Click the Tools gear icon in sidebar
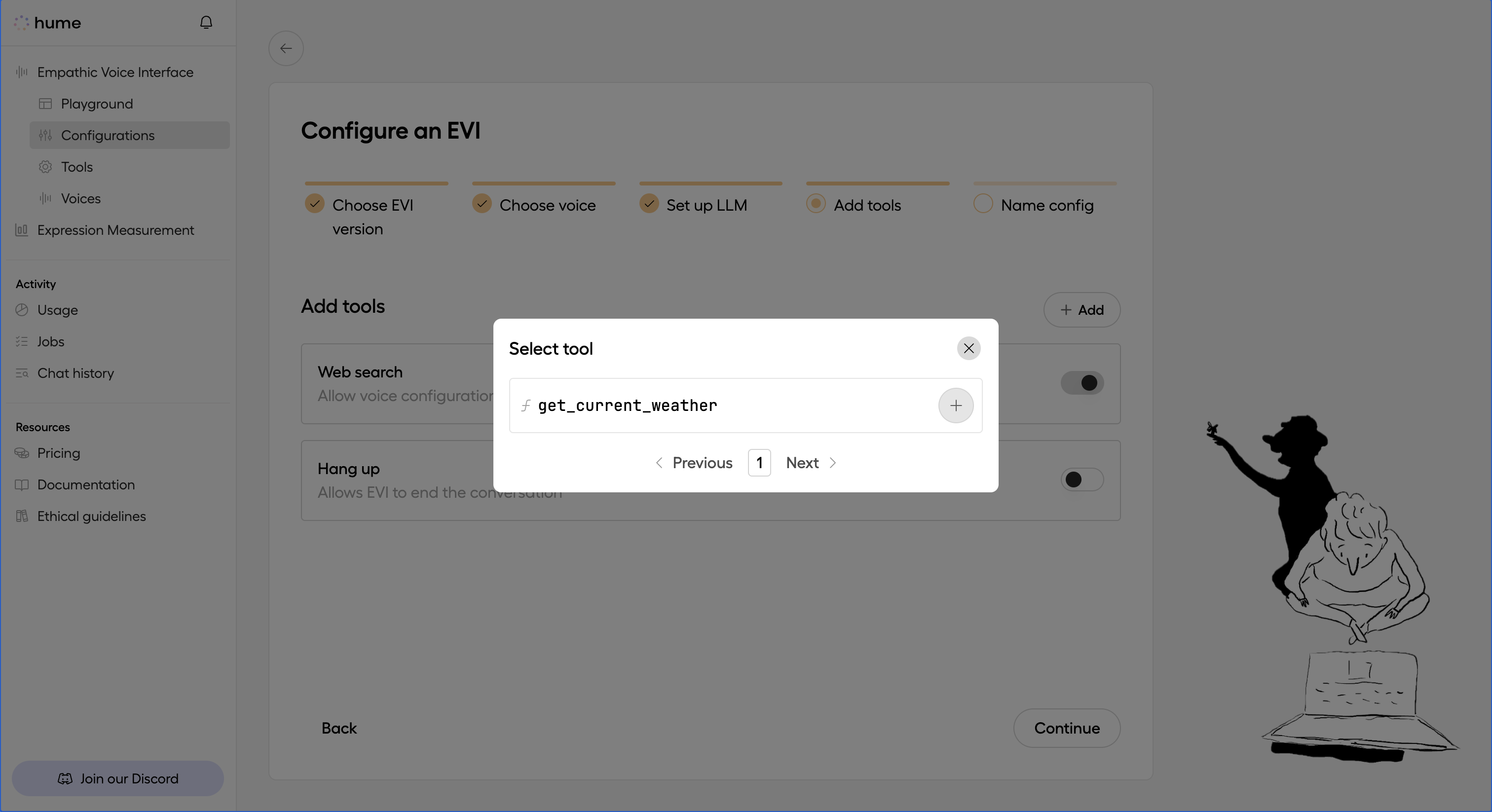 [45, 167]
